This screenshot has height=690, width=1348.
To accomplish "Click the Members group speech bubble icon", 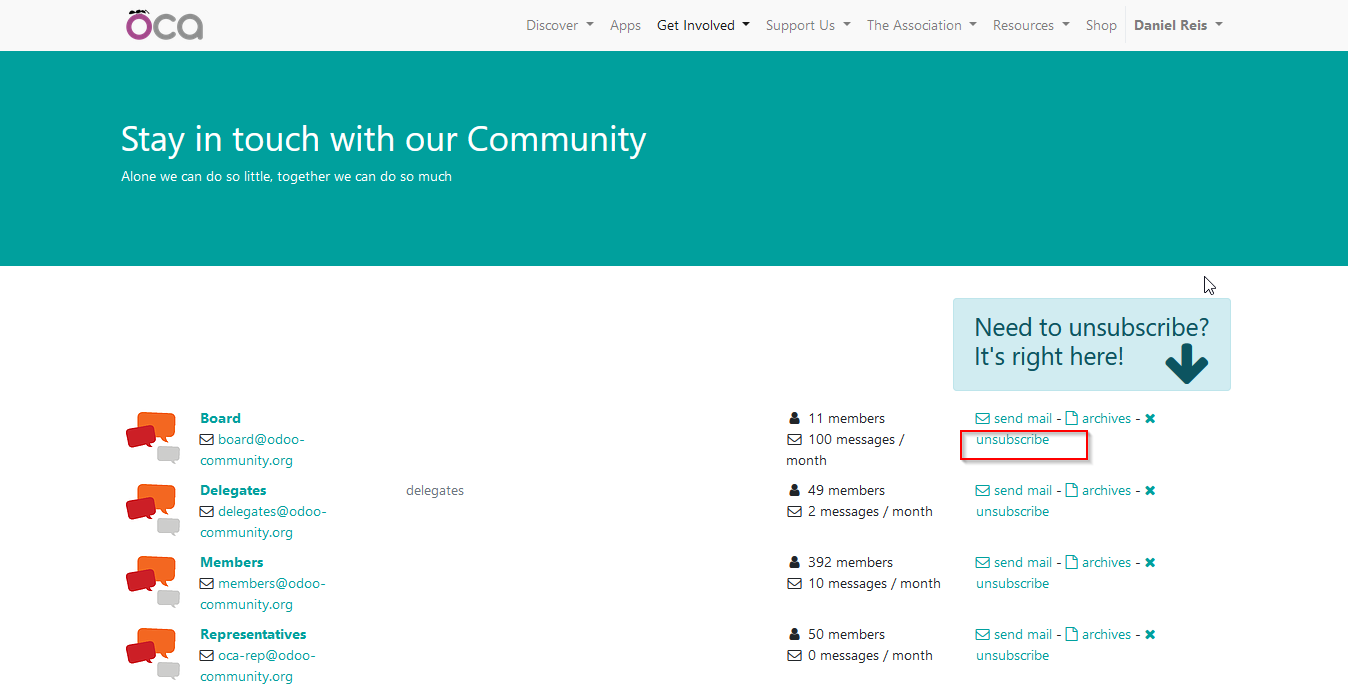I will pos(152,582).
